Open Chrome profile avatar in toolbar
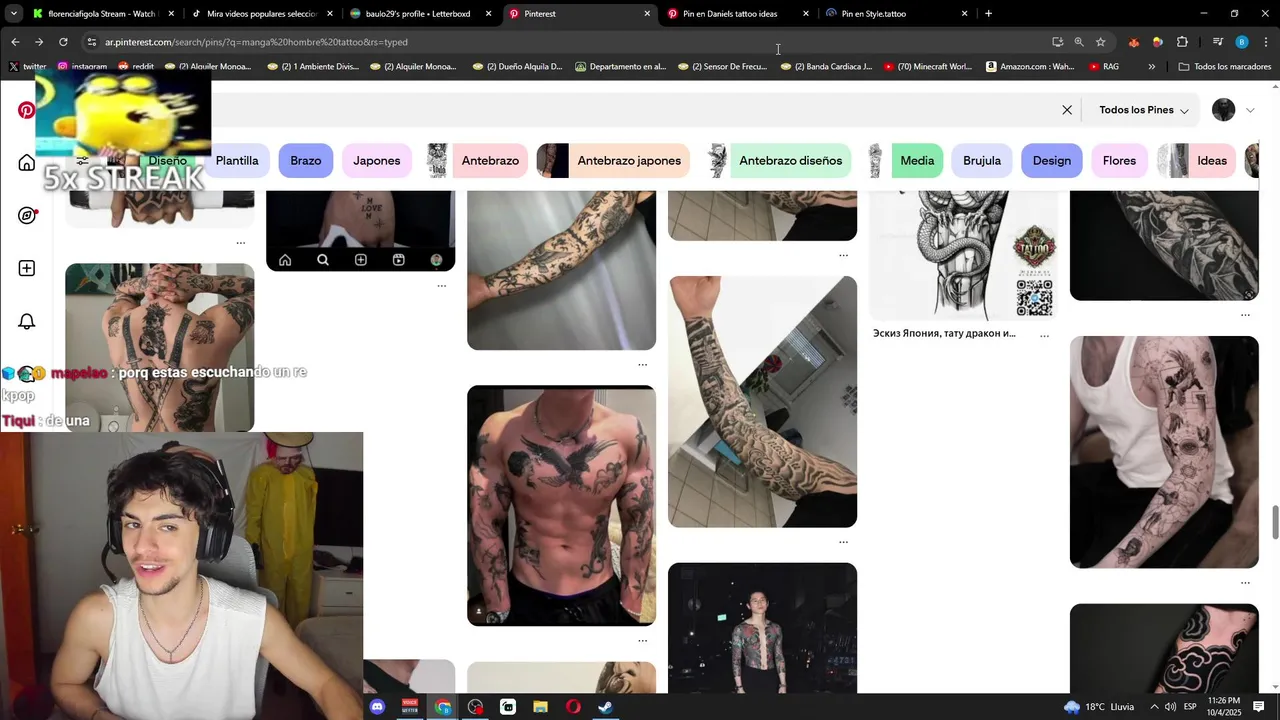This screenshot has width=1280, height=720. [x=1242, y=42]
